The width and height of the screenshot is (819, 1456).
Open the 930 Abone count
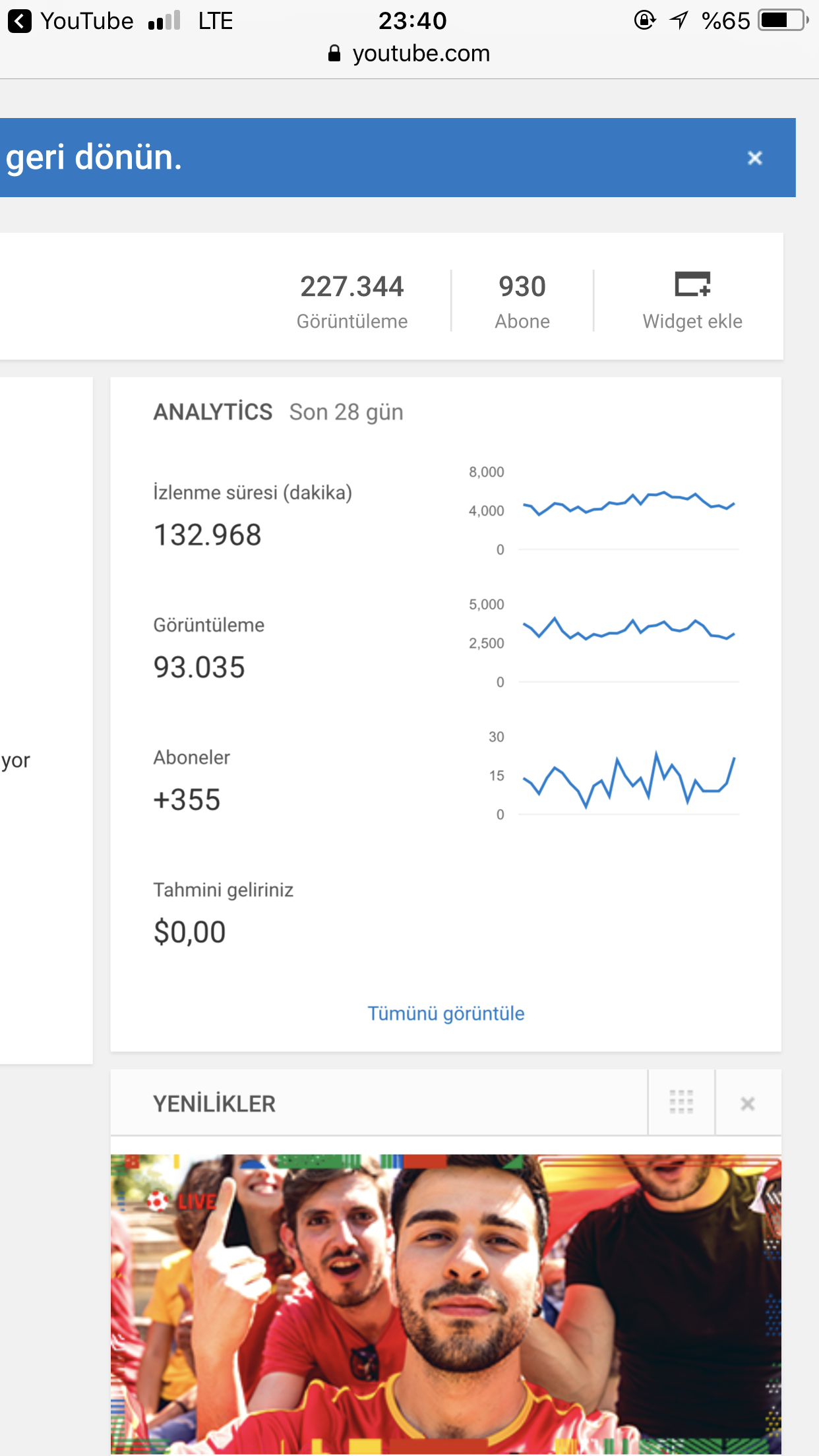[522, 302]
